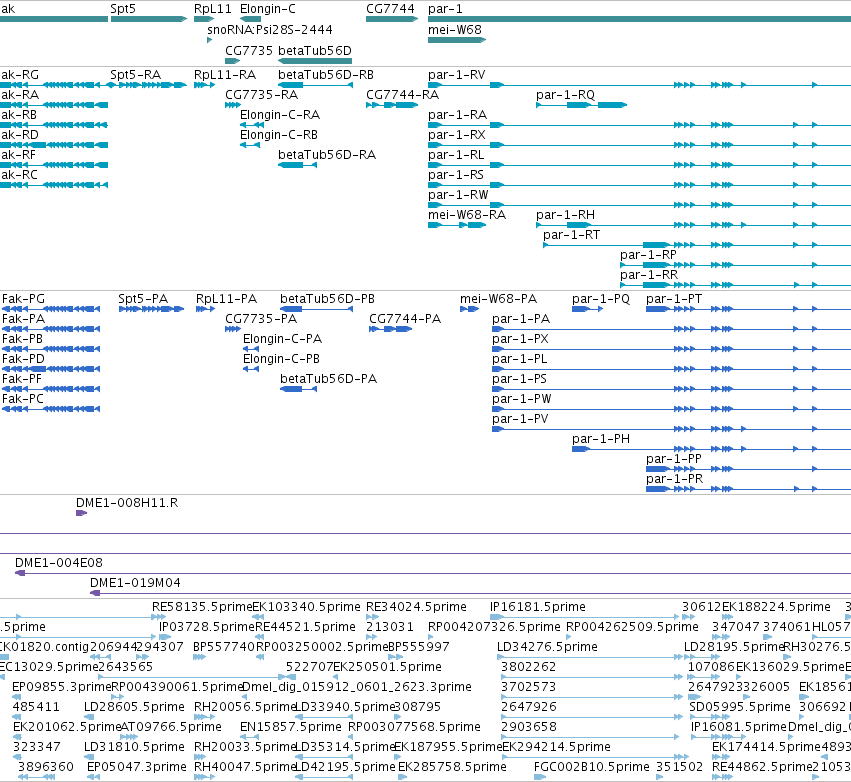The image size is (851, 782).
Task: Select the RpL11-PA protein label
Action: 226,300
